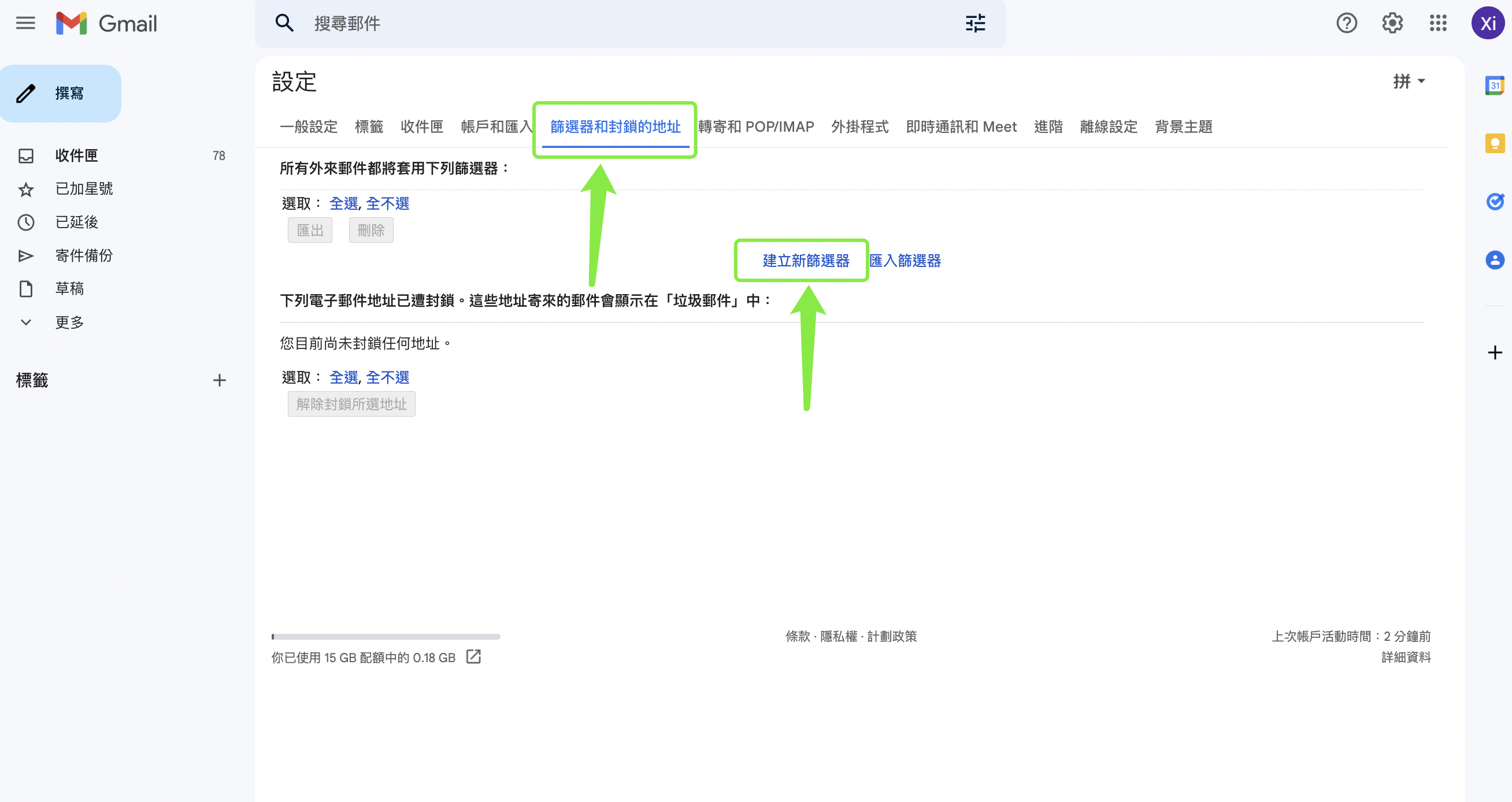The width and height of the screenshot is (1512, 802).
Task: Click the 匯入篩選器 link
Action: tap(905, 261)
